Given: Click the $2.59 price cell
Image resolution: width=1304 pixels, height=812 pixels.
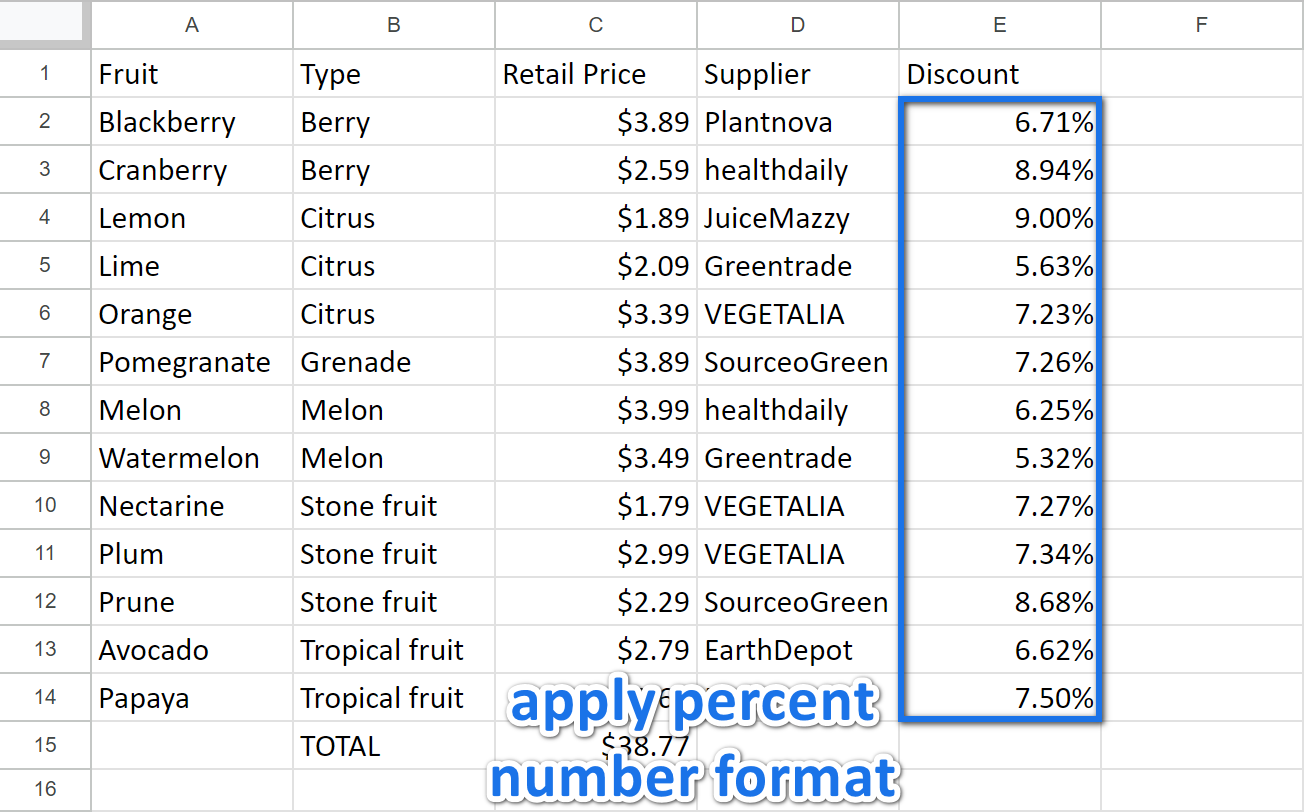Looking at the screenshot, I should coord(596,170).
